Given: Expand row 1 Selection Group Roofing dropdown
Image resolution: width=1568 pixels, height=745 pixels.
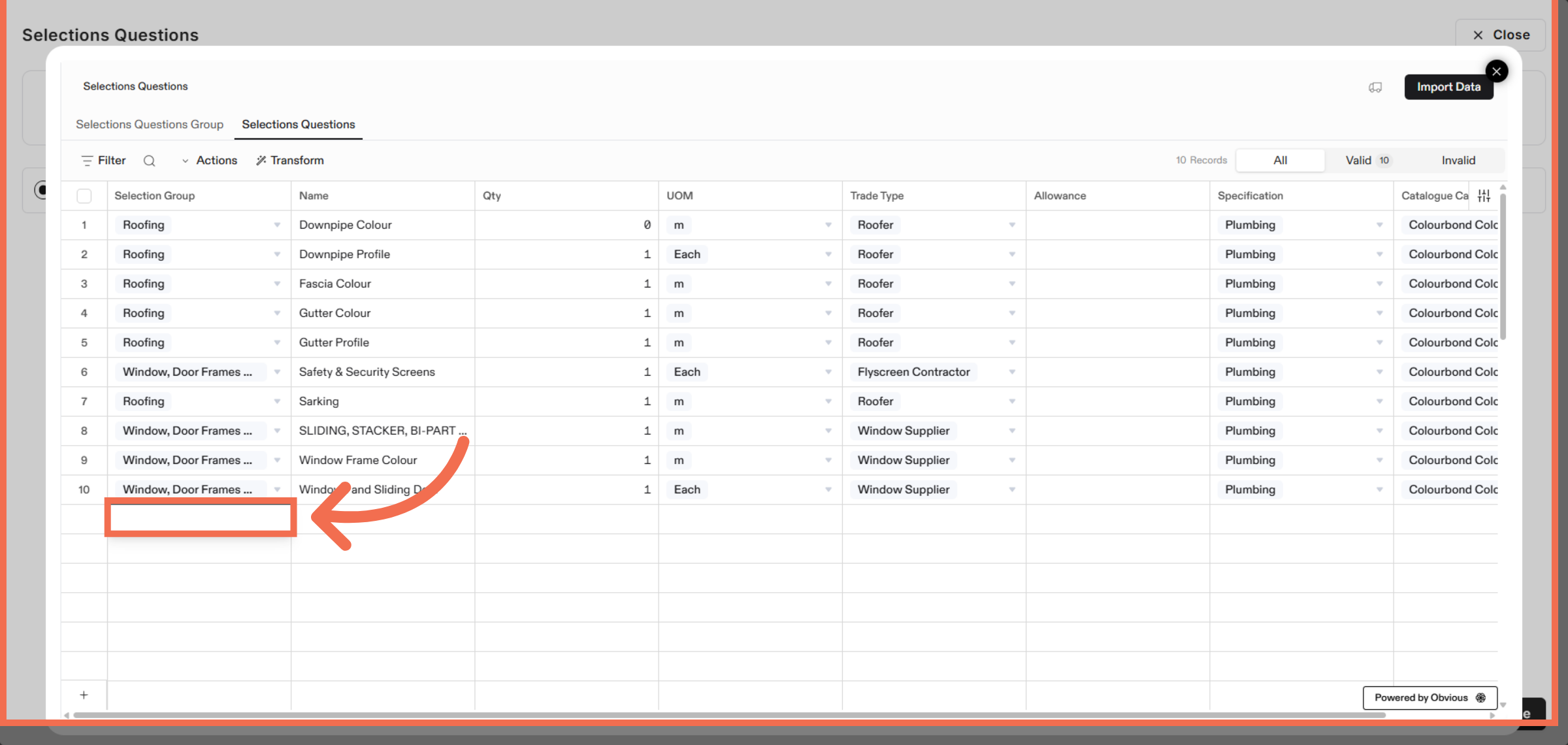Looking at the screenshot, I should (x=277, y=225).
